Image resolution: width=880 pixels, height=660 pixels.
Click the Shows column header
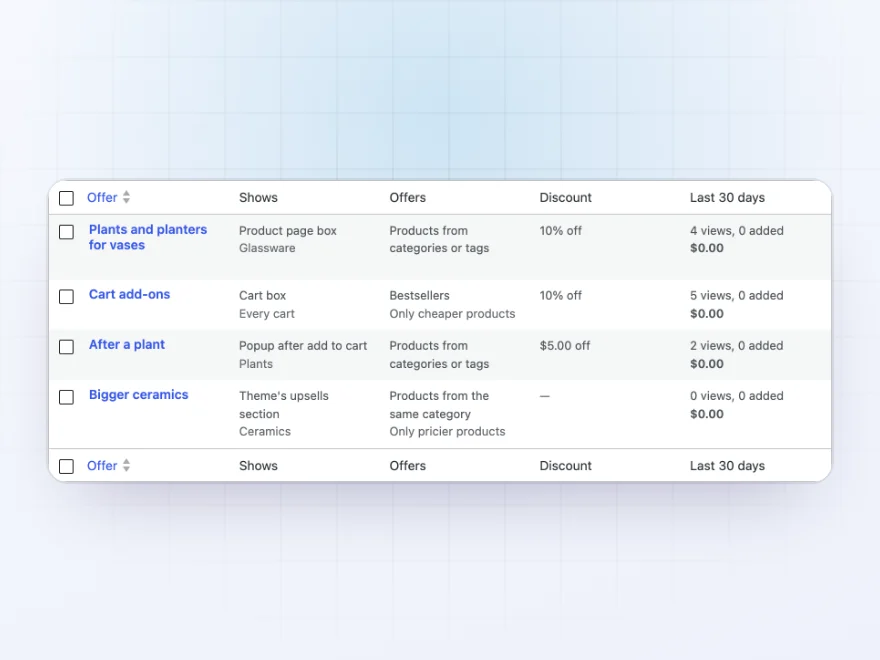[258, 198]
